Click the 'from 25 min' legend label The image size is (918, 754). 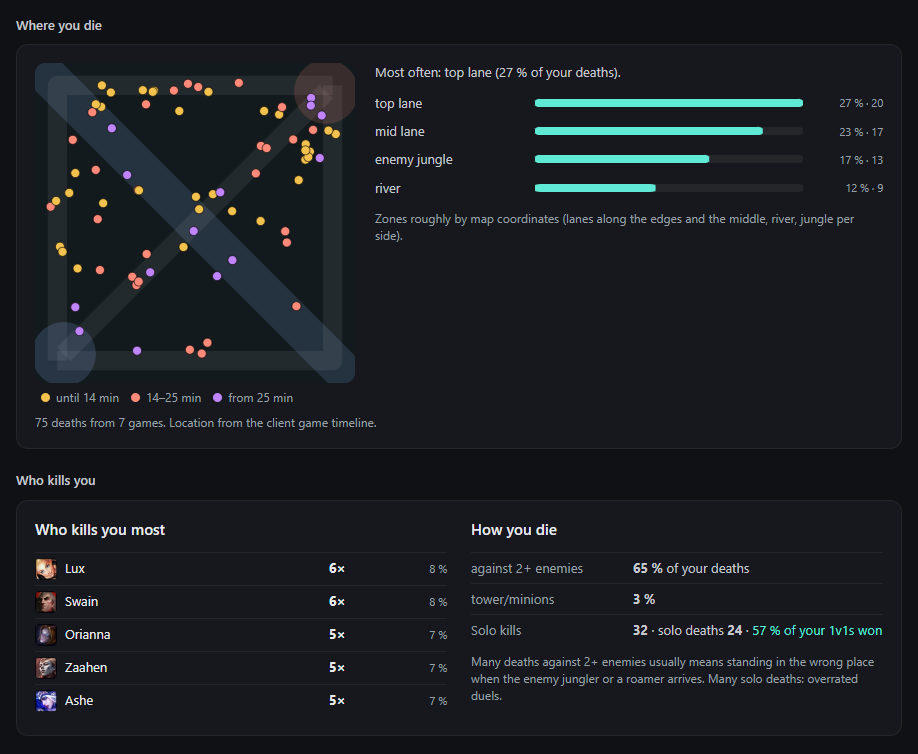coord(261,398)
